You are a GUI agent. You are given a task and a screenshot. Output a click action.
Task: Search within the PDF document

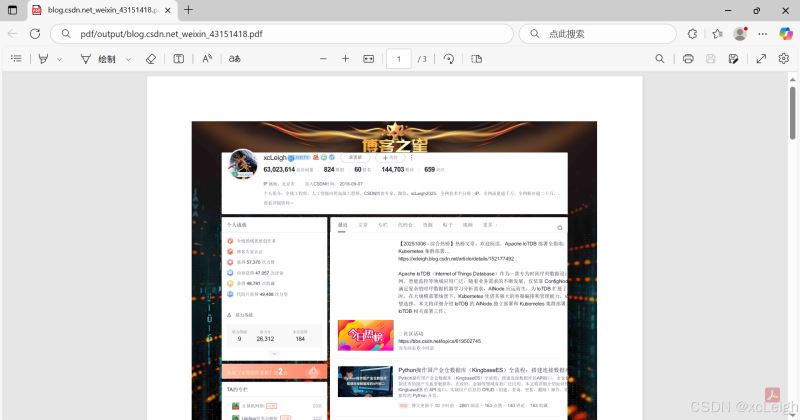660,59
